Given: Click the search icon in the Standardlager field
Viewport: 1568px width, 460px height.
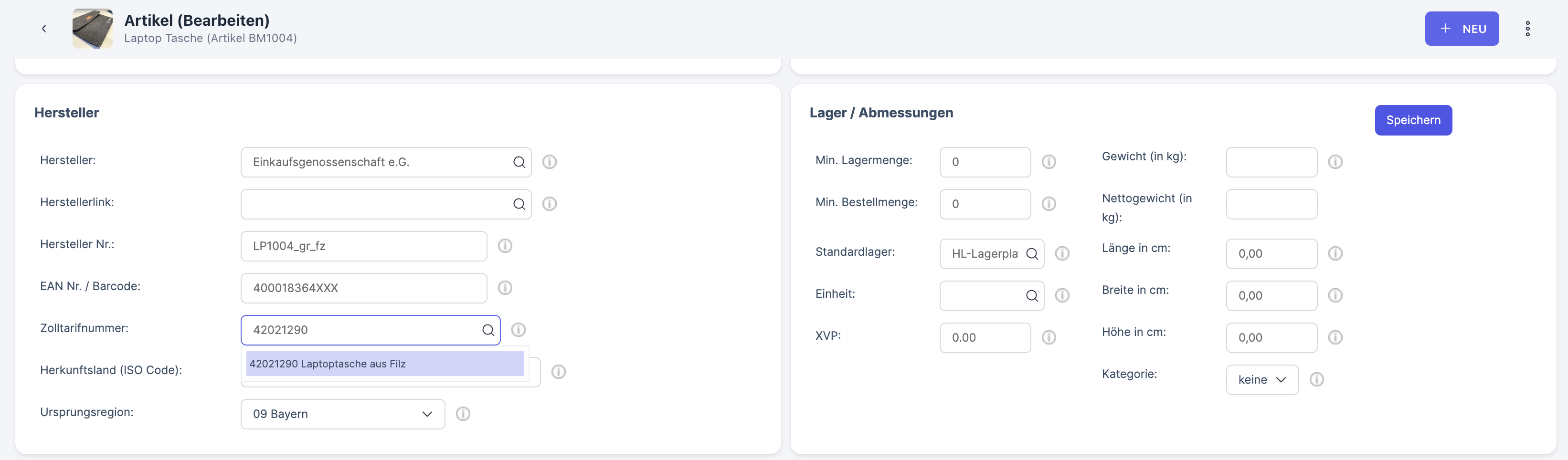Looking at the screenshot, I should (x=1032, y=254).
